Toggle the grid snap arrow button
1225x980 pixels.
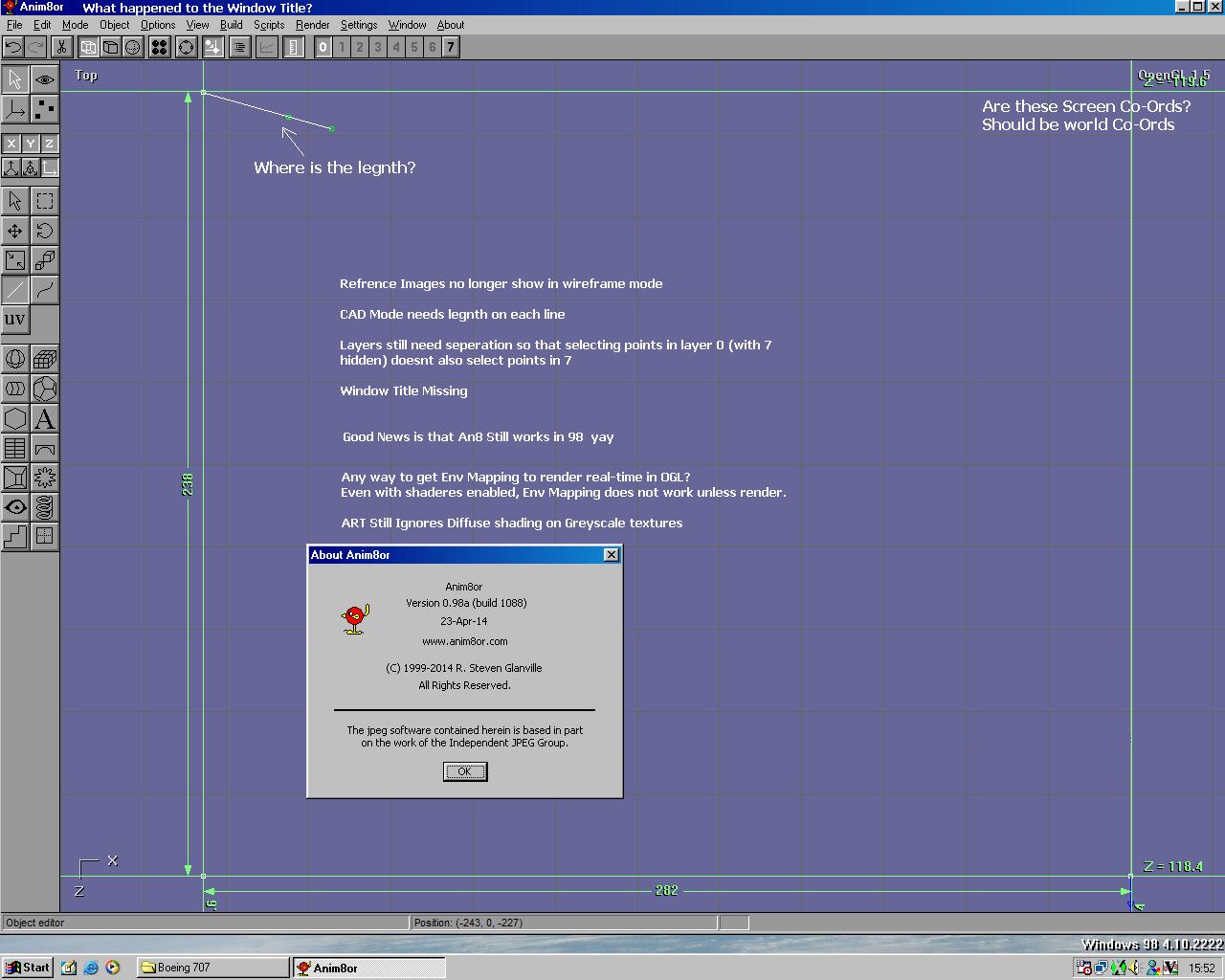pos(212,46)
